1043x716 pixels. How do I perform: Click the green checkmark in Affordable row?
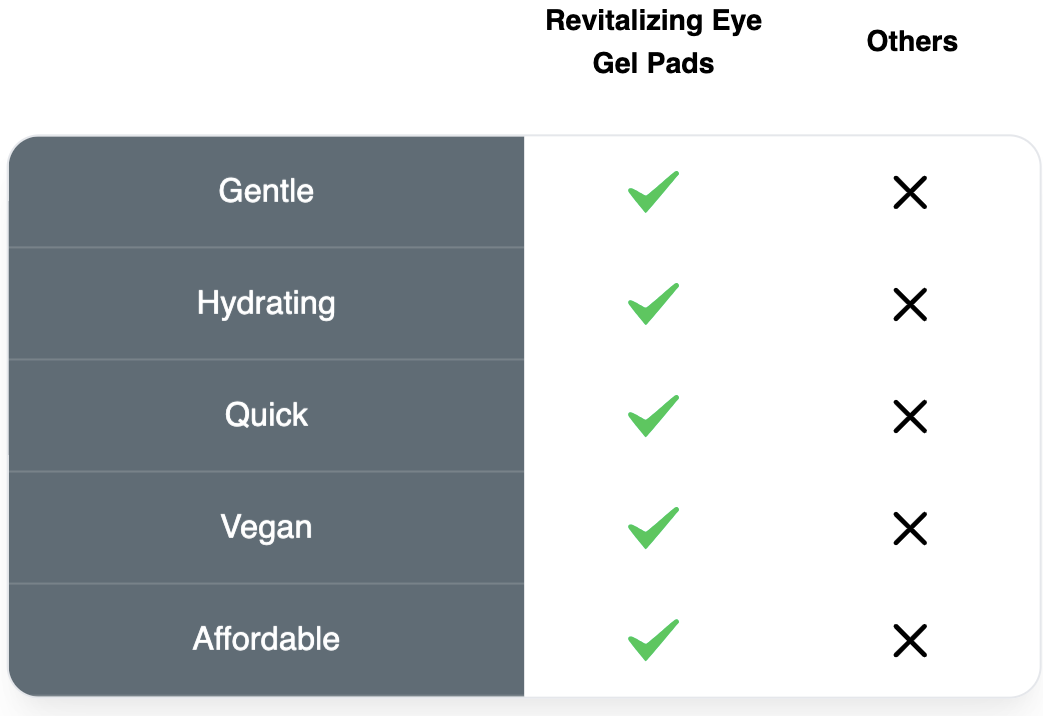click(653, 640)
